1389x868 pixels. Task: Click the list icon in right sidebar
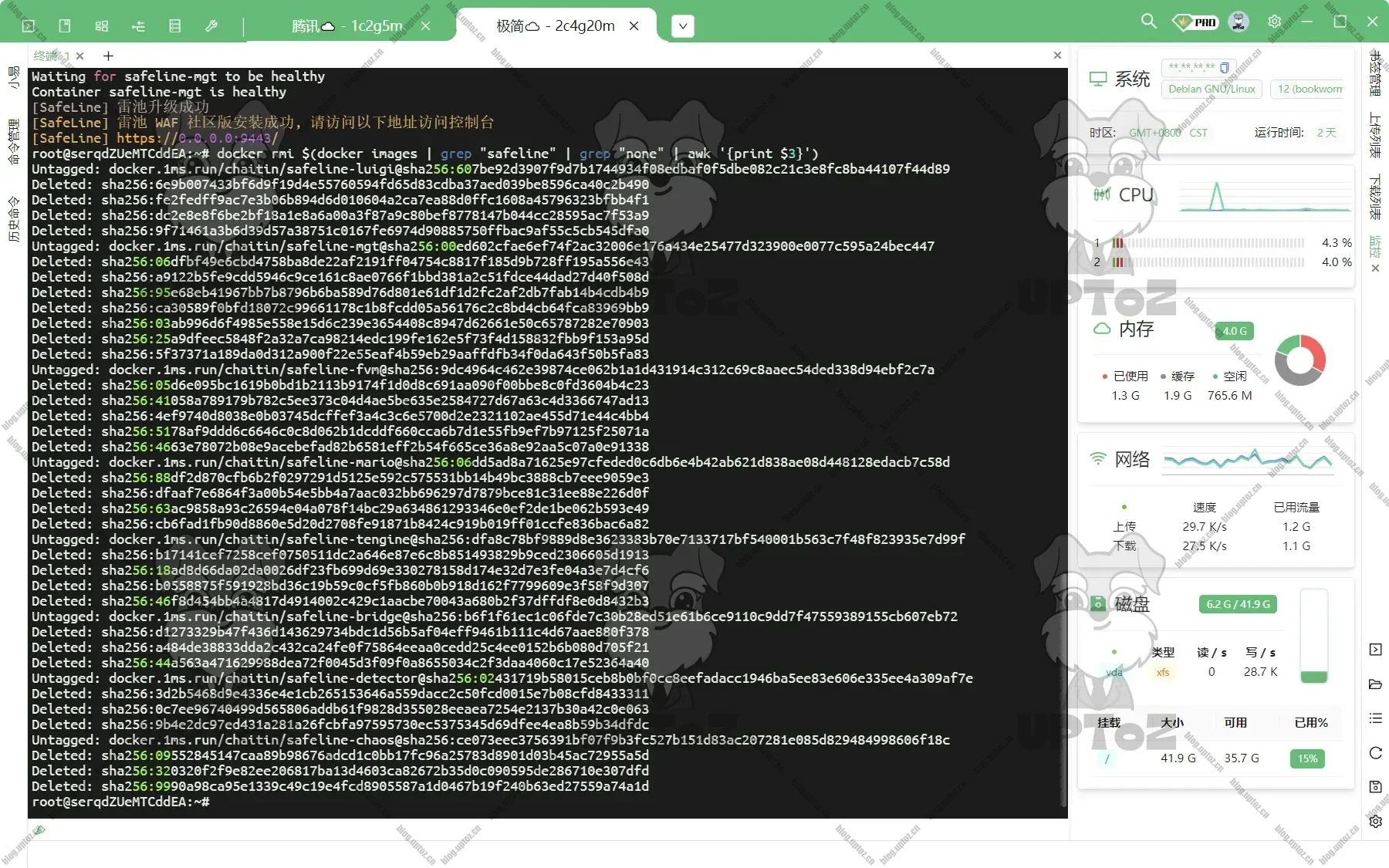[x=1375, y=718]
